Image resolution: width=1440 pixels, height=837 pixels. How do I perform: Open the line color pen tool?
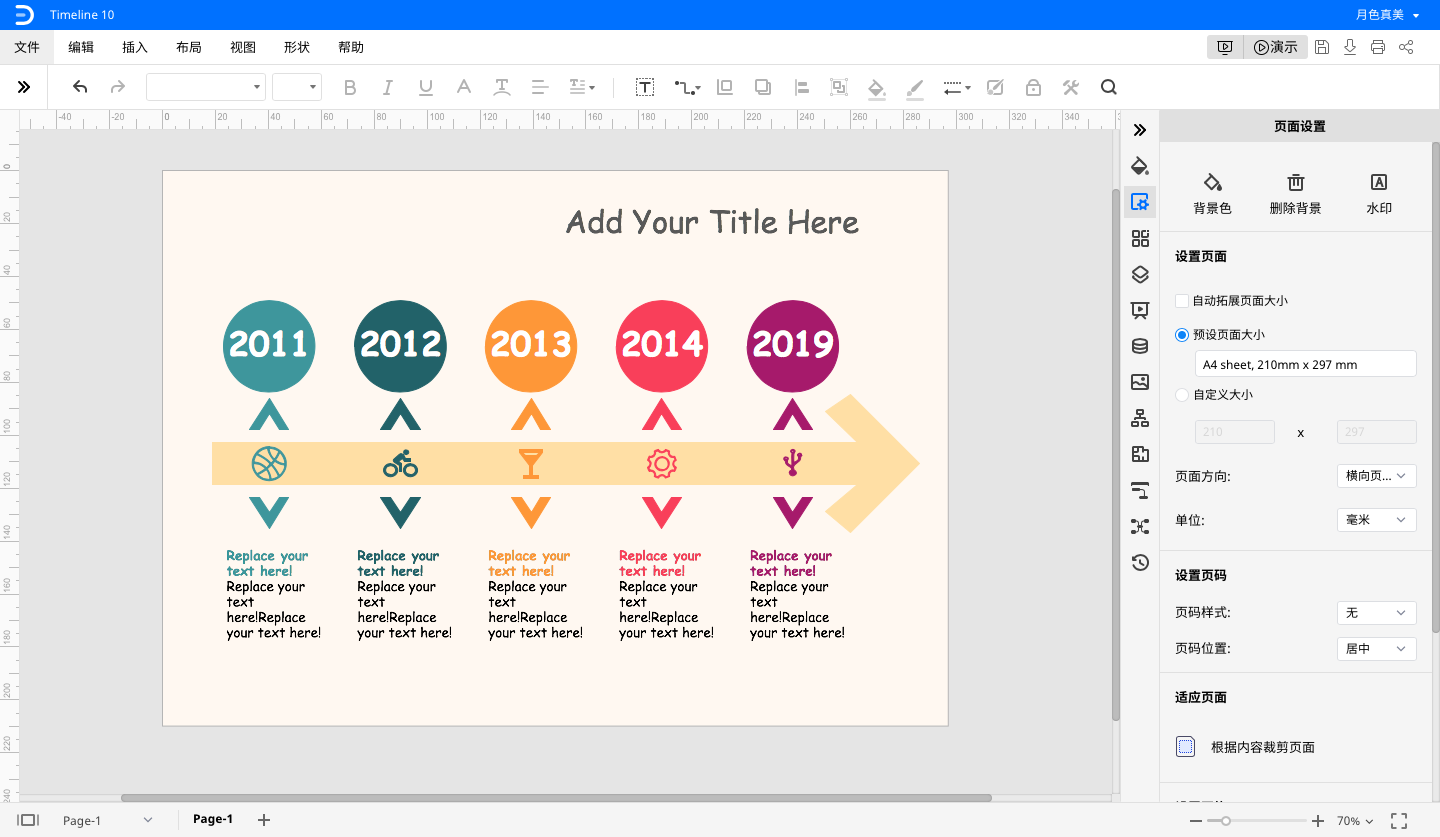point(915,88)
